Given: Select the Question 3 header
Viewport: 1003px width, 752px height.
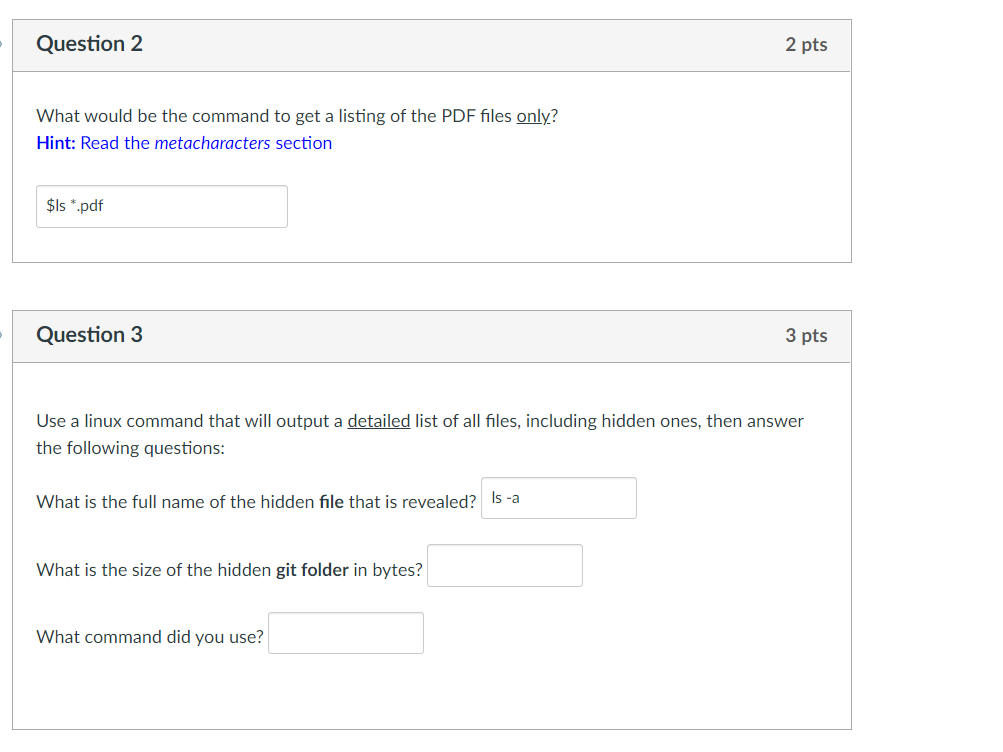Looking at the screenshot, I should [89, 335].
